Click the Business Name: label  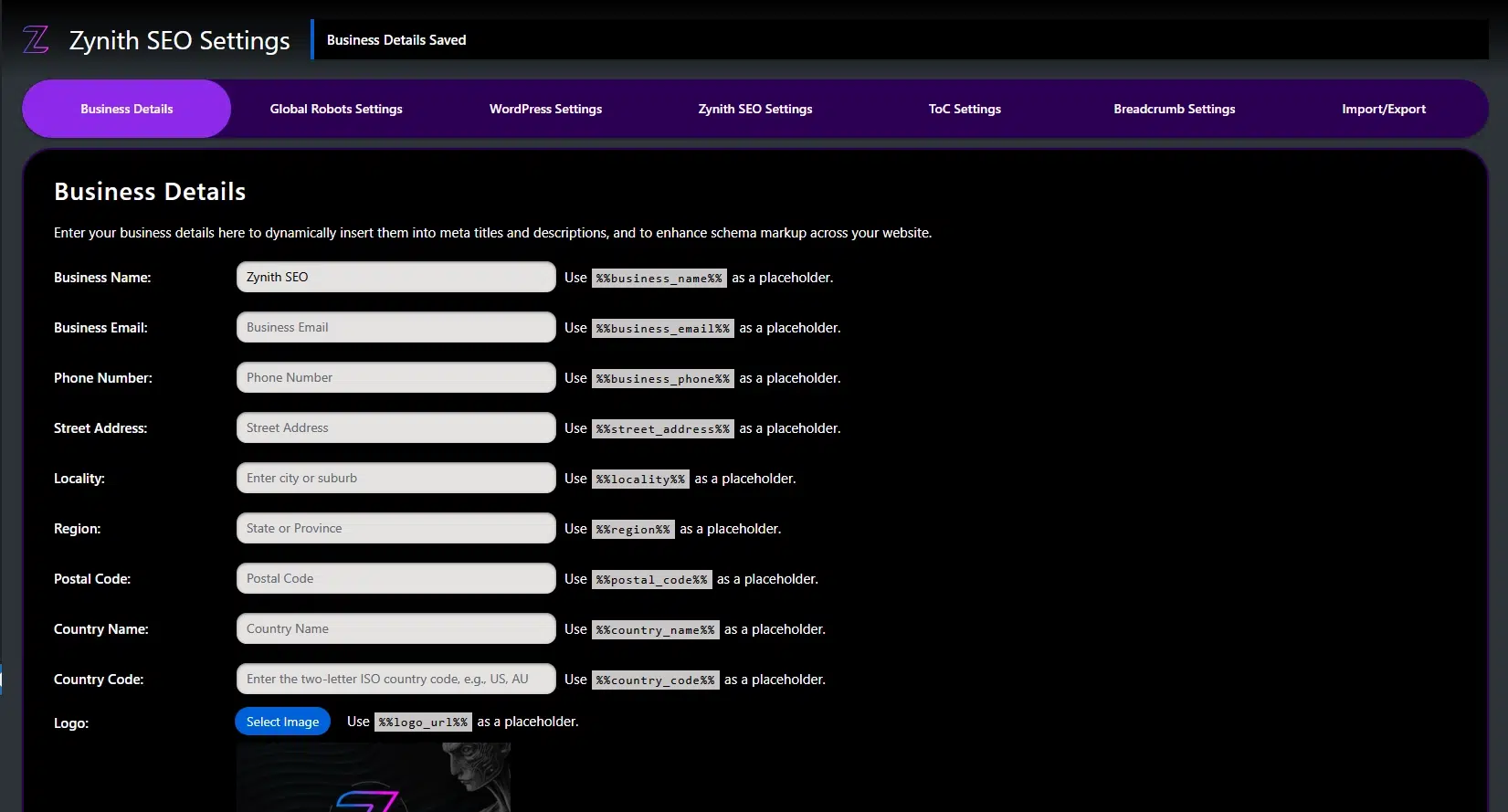102,278
